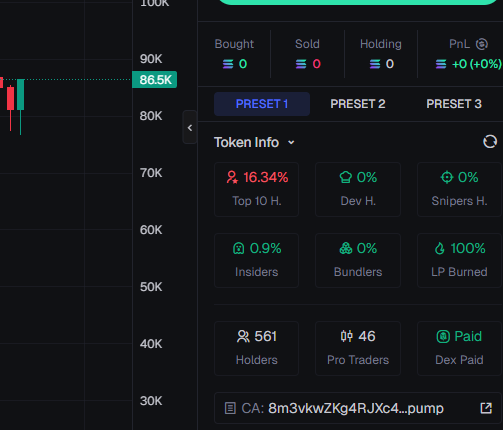
Task: Click the 30K price axis label
Action: point(151,401)
